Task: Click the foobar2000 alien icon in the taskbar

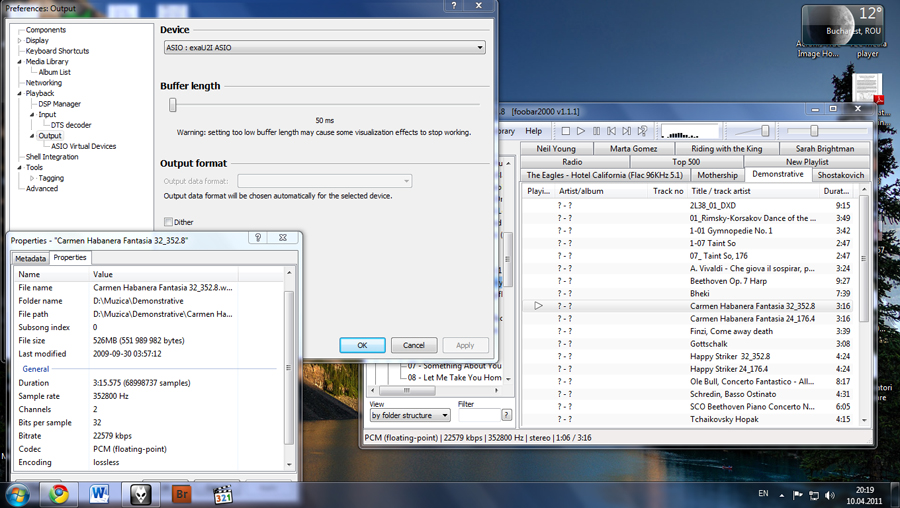Action: [141, 494]
